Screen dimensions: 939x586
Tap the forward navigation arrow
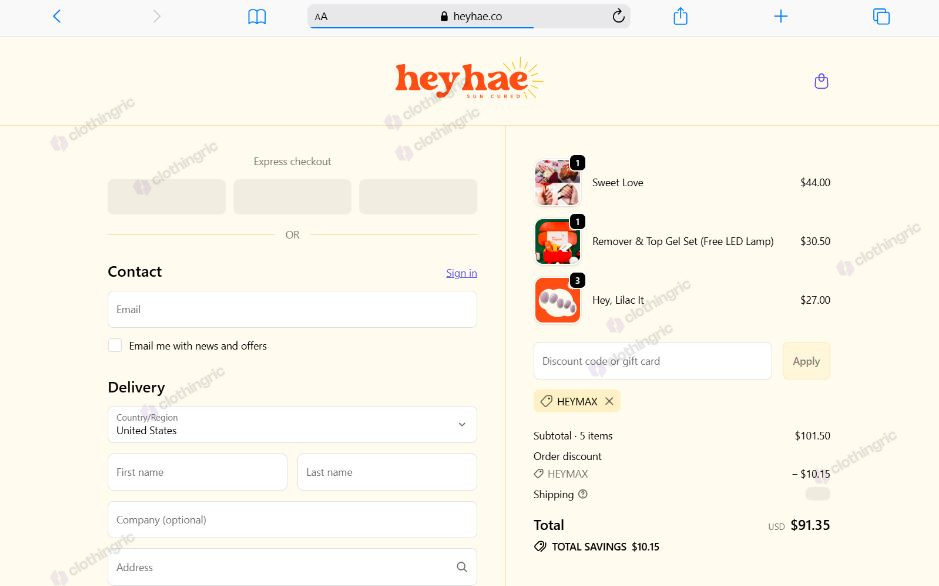(157, 16)
